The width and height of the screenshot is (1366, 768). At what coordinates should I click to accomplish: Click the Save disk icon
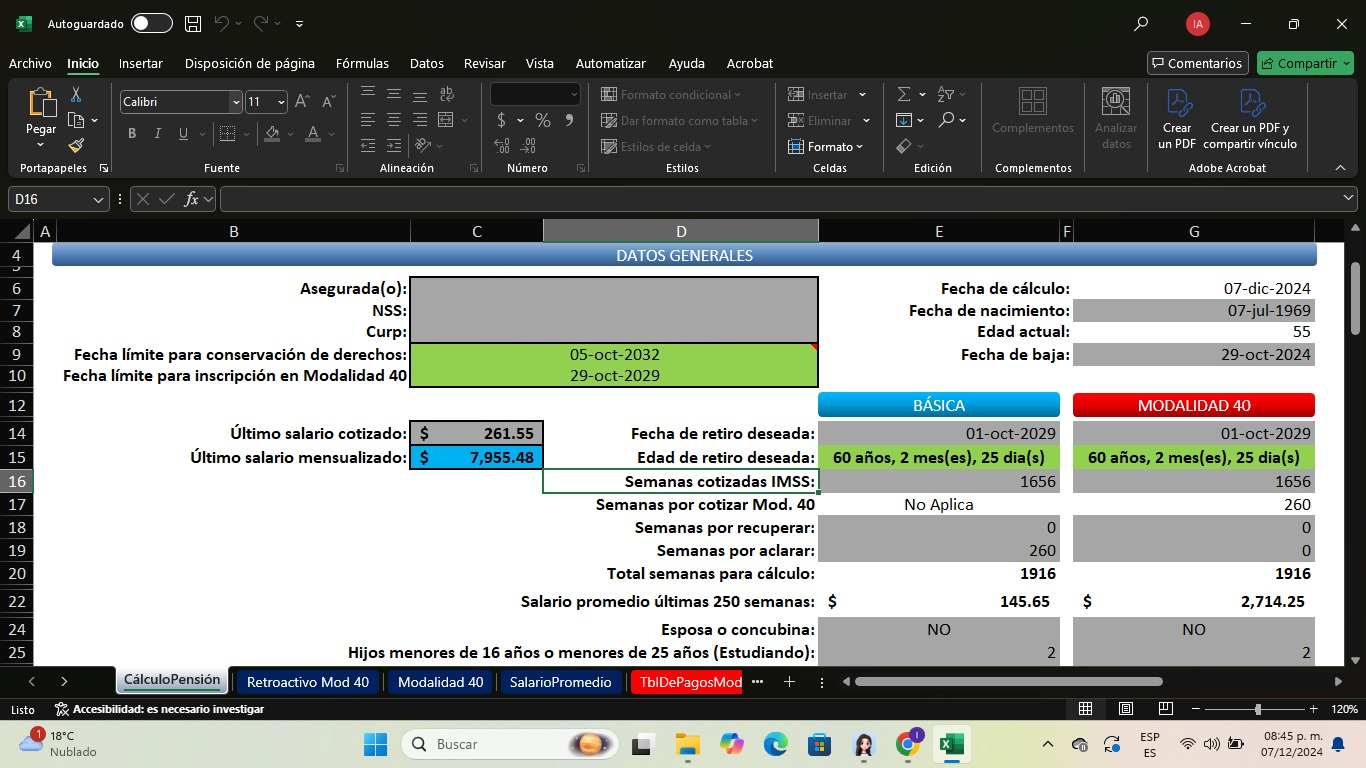point(193,23)
